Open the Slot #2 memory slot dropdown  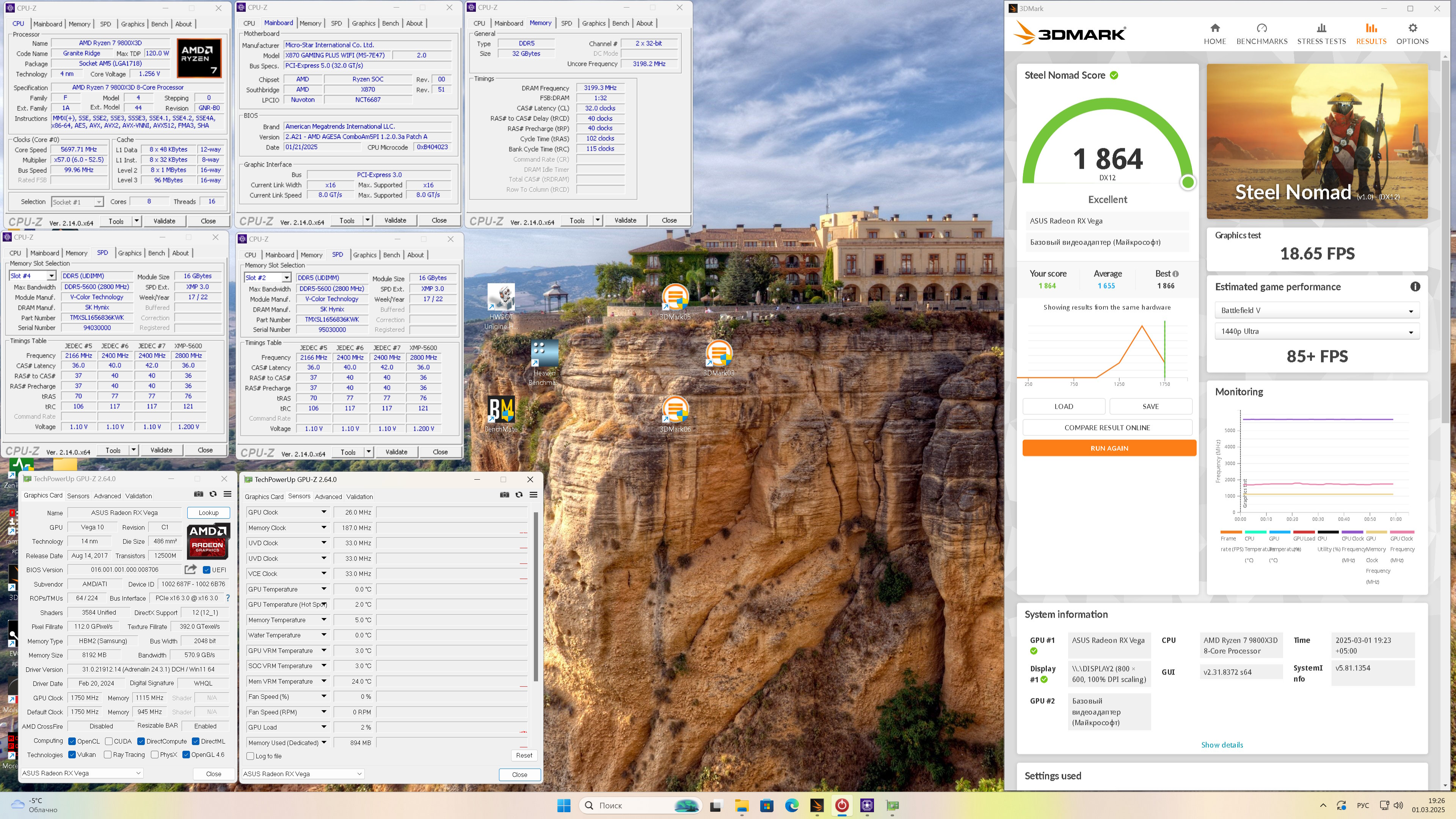(x=268, y=278)
